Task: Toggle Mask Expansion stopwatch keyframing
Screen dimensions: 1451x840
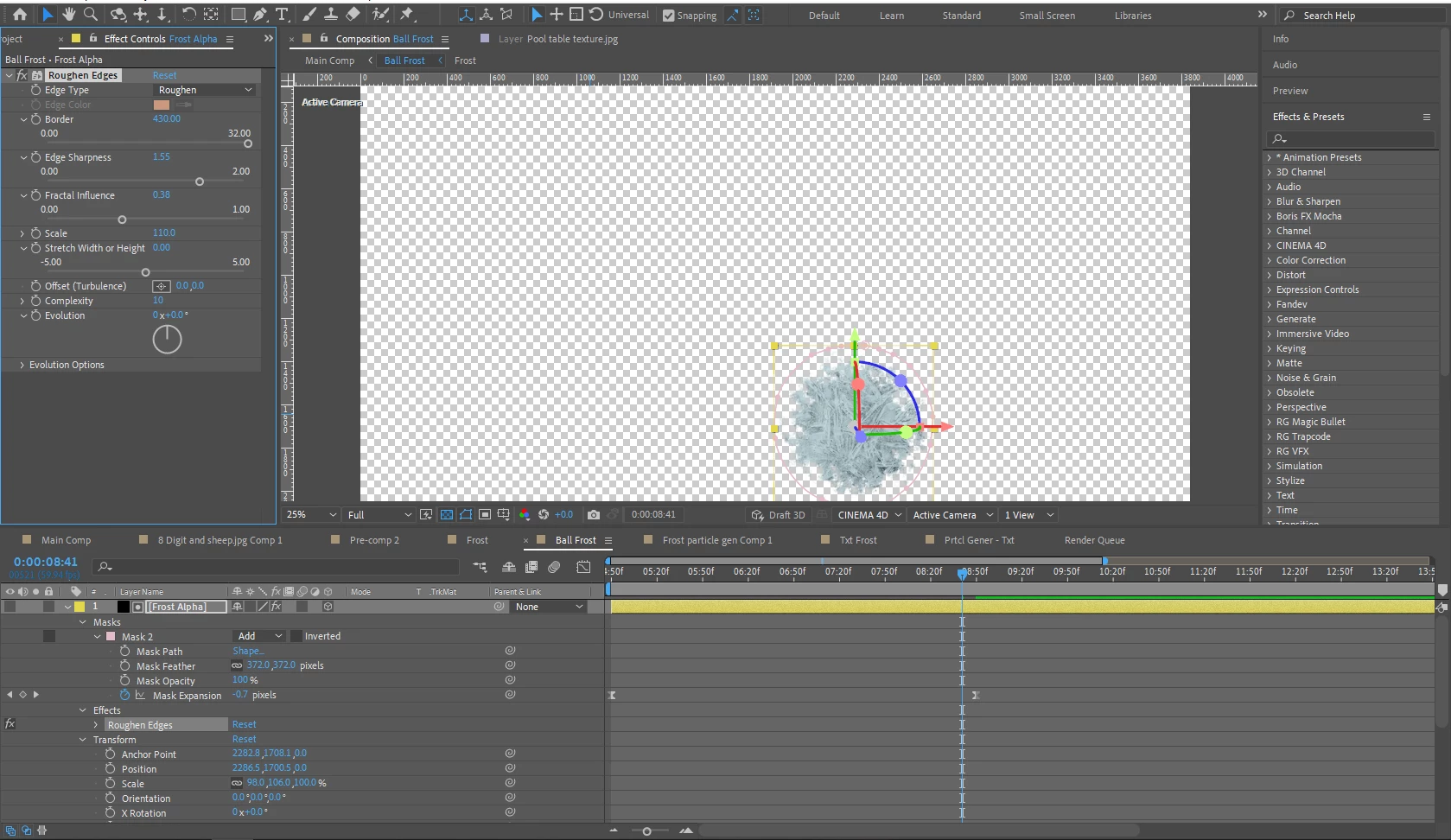Action: 125,695
